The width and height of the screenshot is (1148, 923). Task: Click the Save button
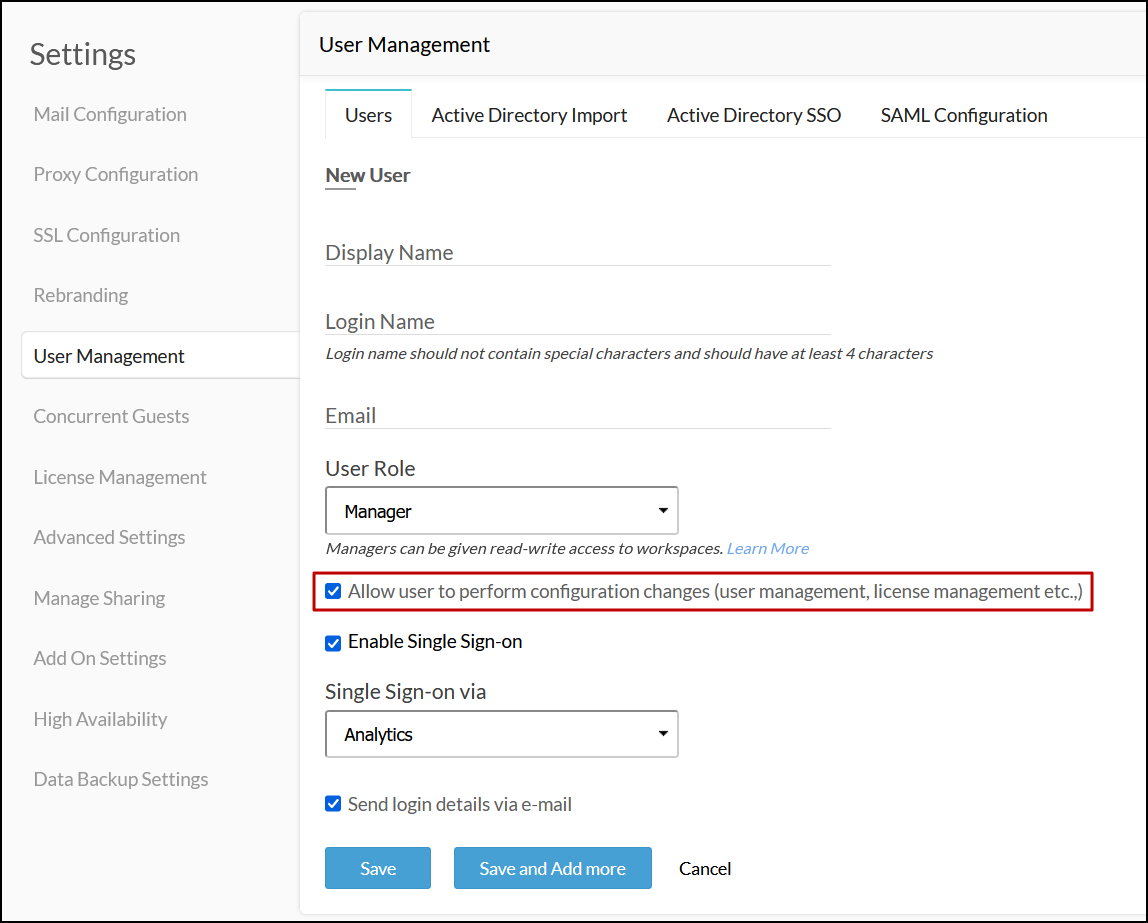[x=378, y=868]
